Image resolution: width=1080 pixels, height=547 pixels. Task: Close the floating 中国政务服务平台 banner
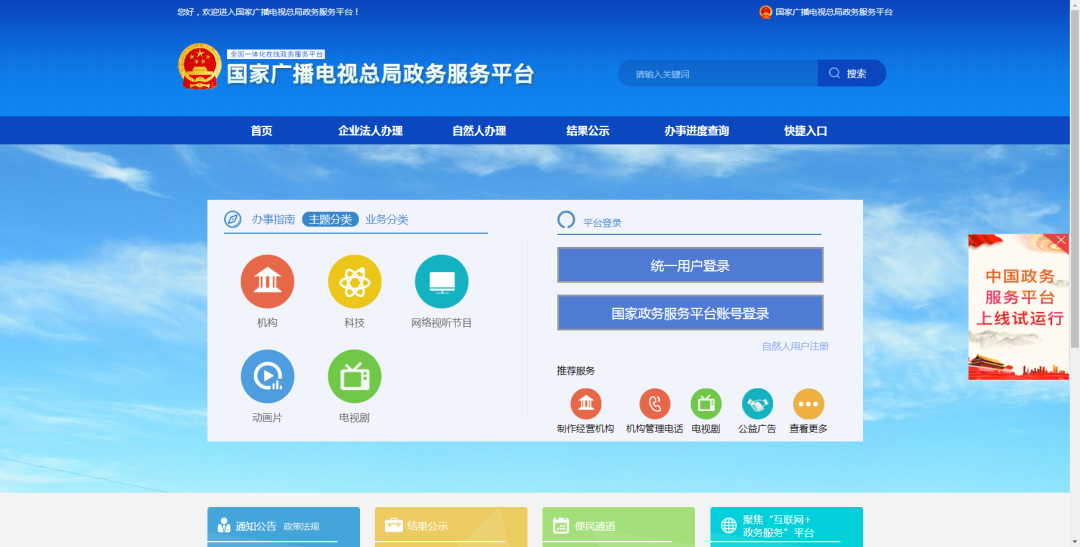coord(1061,240)
